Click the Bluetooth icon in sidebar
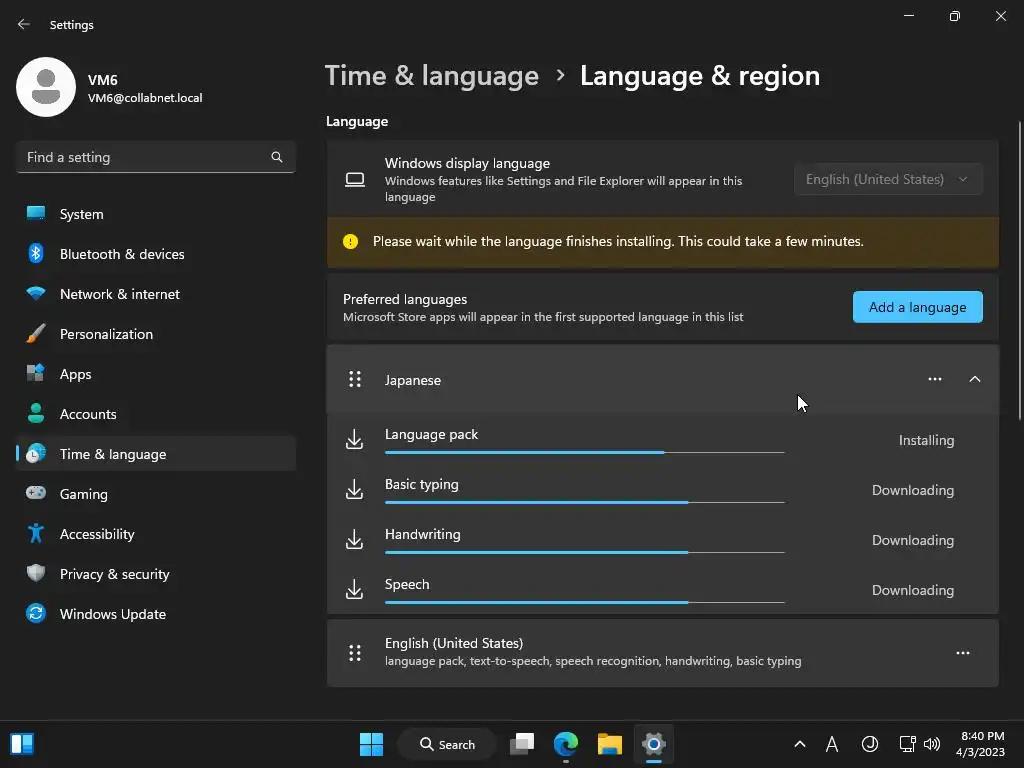 tap(36, 253)
